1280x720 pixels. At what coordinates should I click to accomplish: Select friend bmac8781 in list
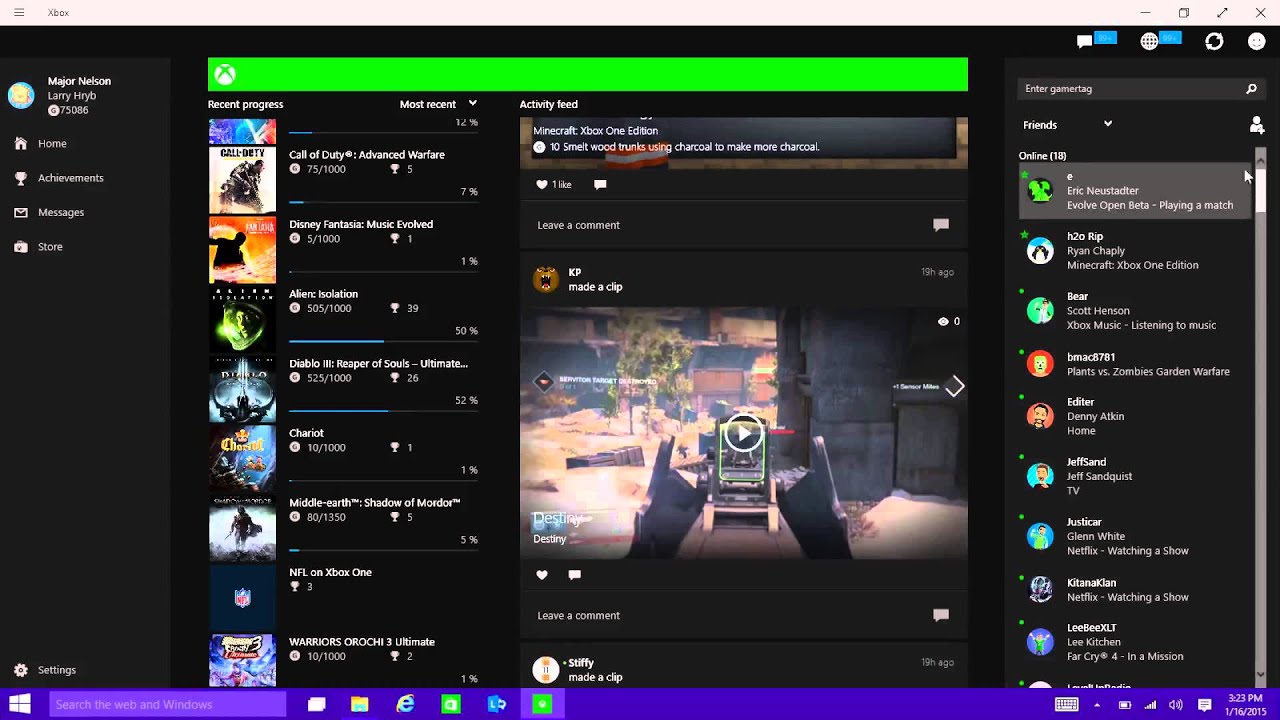click(x=1136, y=364)
